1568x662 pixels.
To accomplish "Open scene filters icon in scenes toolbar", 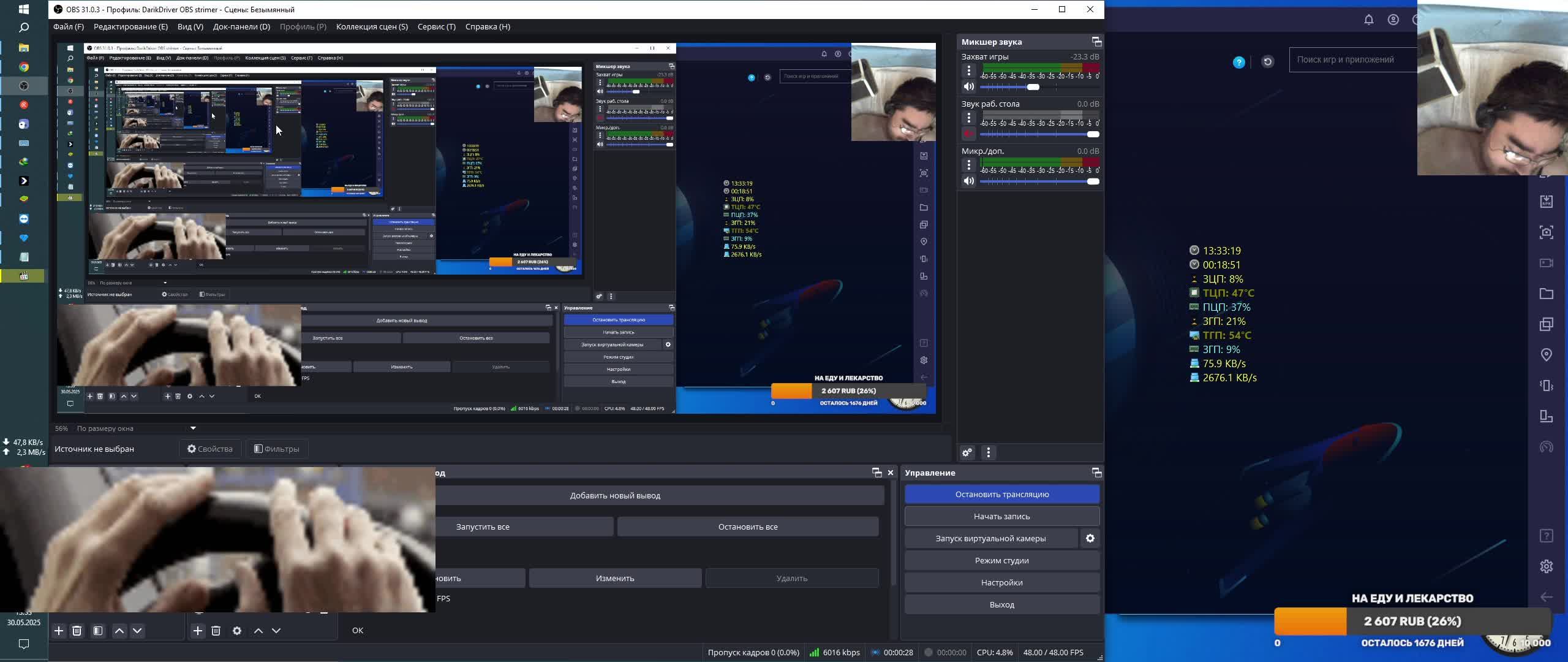I will [x=98, y=630].
